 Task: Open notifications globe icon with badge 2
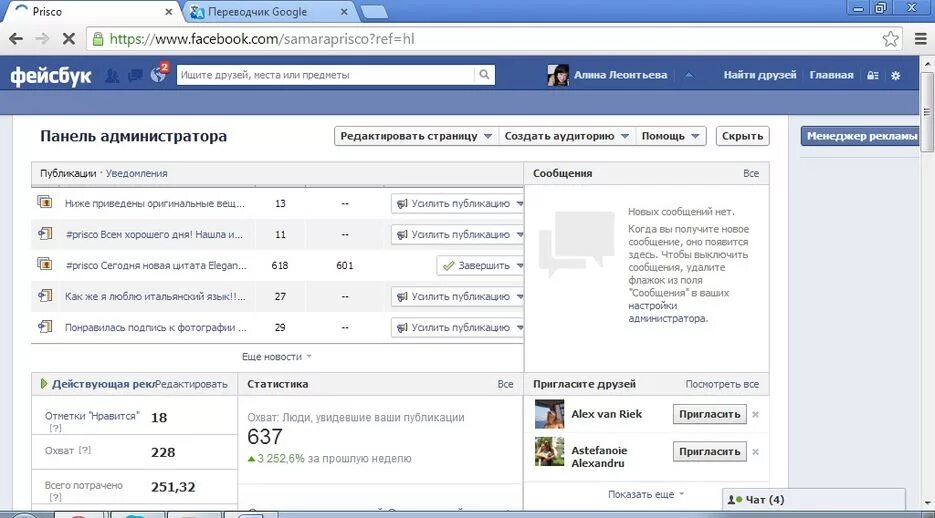pyautogui.click(x=159, y=74)
